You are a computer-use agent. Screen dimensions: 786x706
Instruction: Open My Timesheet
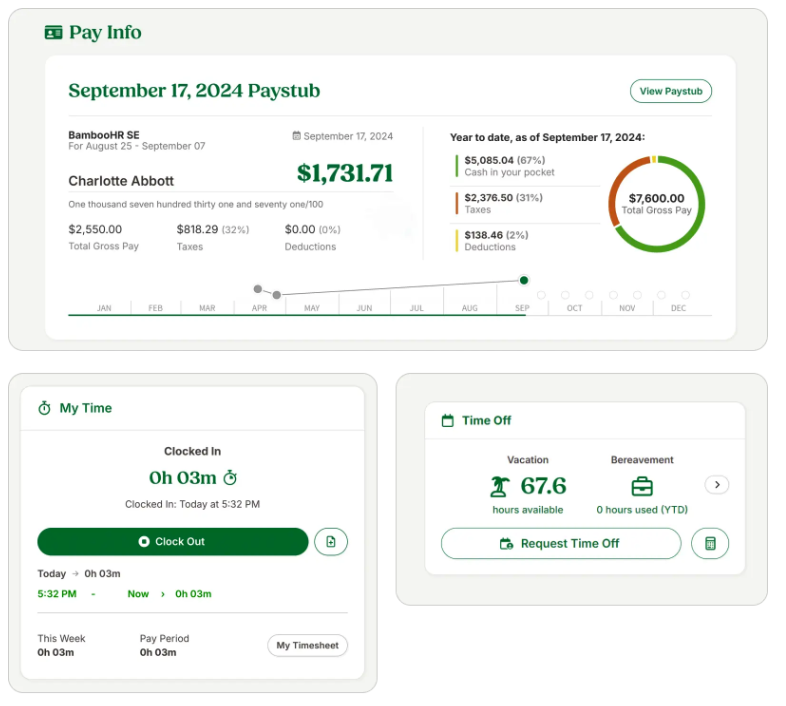307,646
